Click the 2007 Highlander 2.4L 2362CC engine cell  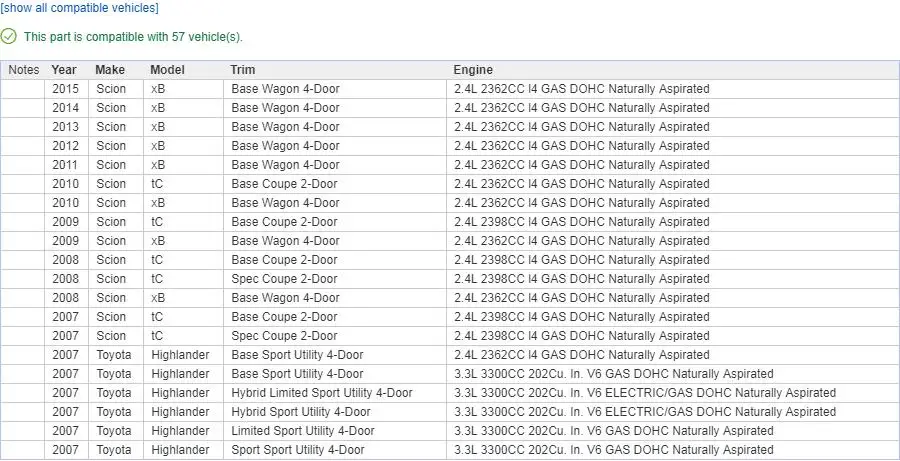click(x=673, y=355)
